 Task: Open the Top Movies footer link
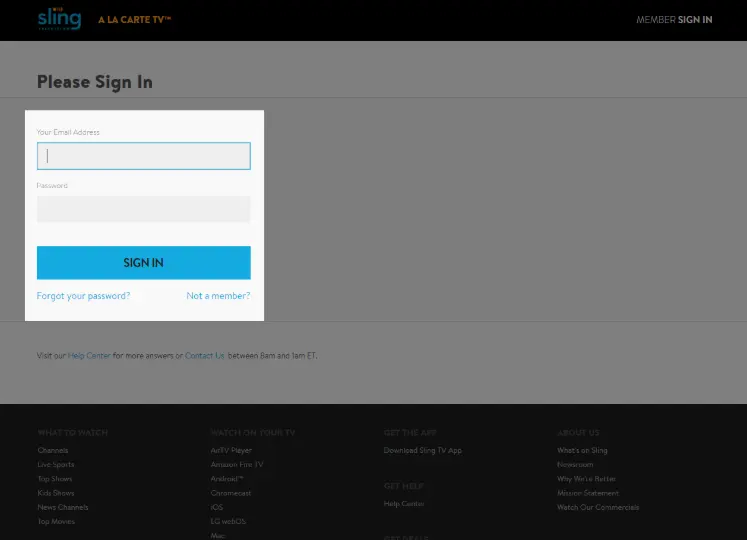pyautogui.click(x=56, y=521)
